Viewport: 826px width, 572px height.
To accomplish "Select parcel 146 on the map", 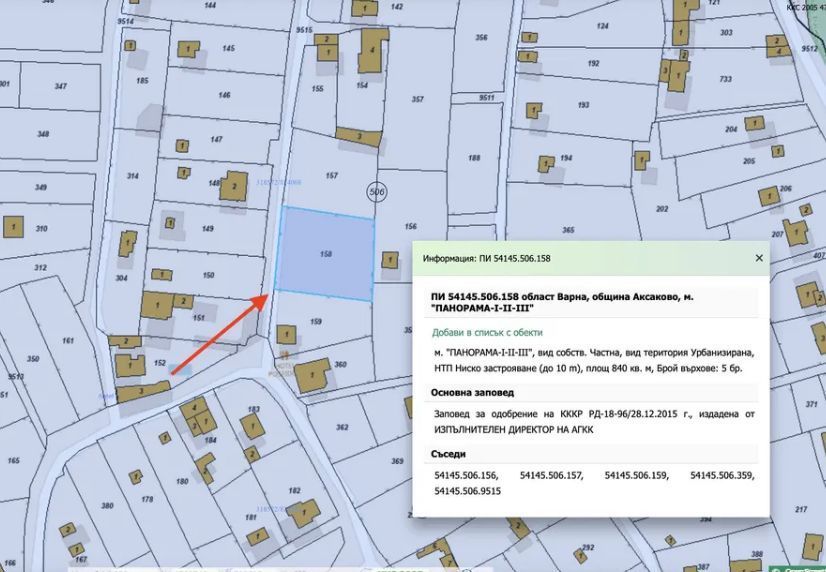I will tap(222, 95).
